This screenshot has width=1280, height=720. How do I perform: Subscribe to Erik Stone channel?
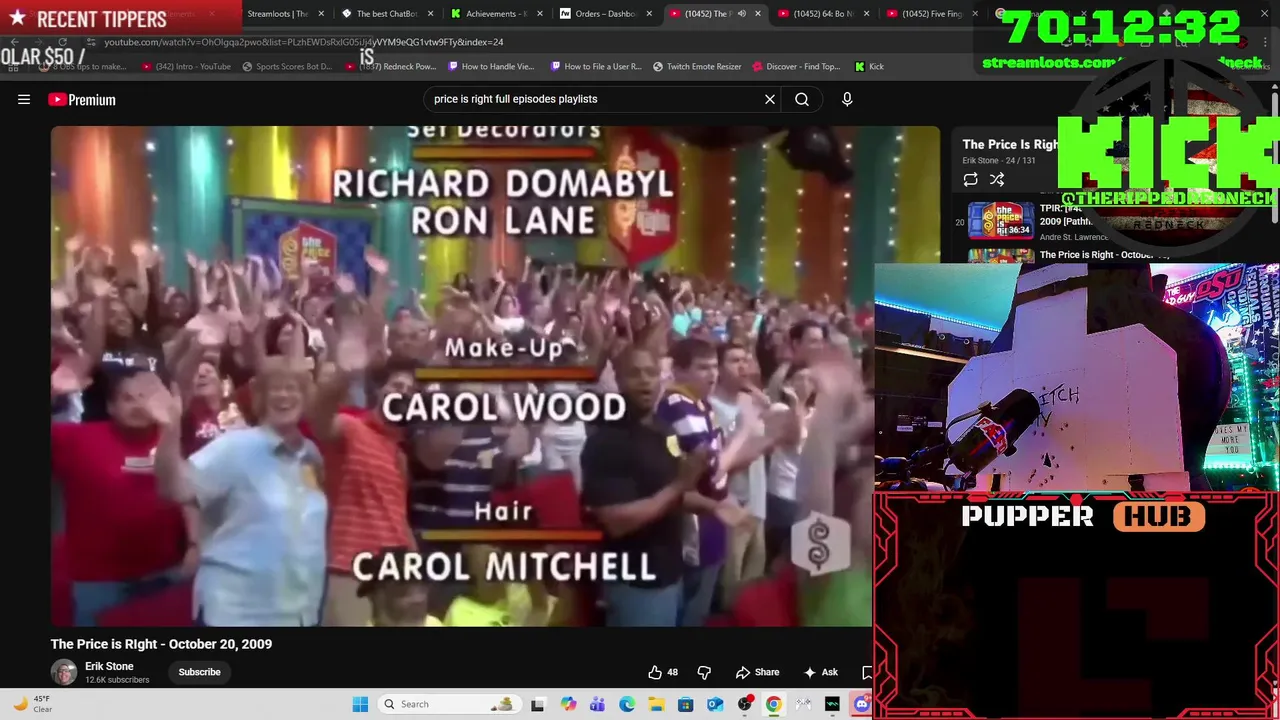[x=199, y=672]
